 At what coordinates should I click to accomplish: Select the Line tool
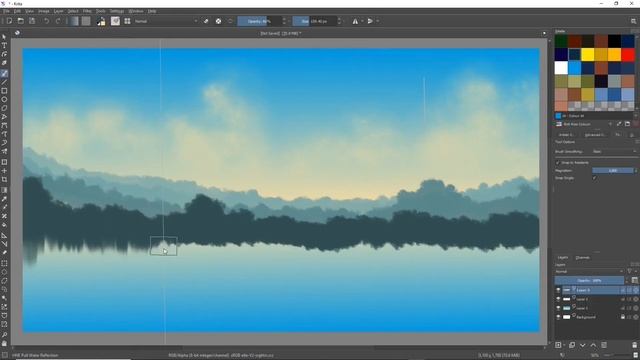point(4,82)
